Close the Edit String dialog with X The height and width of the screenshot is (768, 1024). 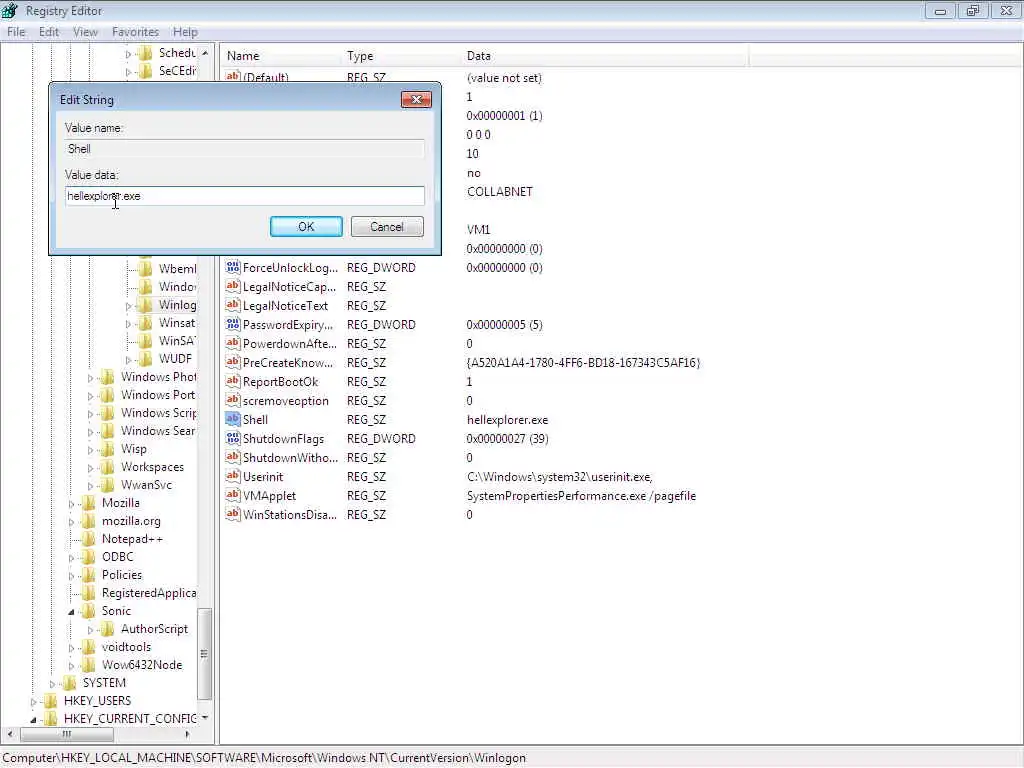tap(416, 99)
